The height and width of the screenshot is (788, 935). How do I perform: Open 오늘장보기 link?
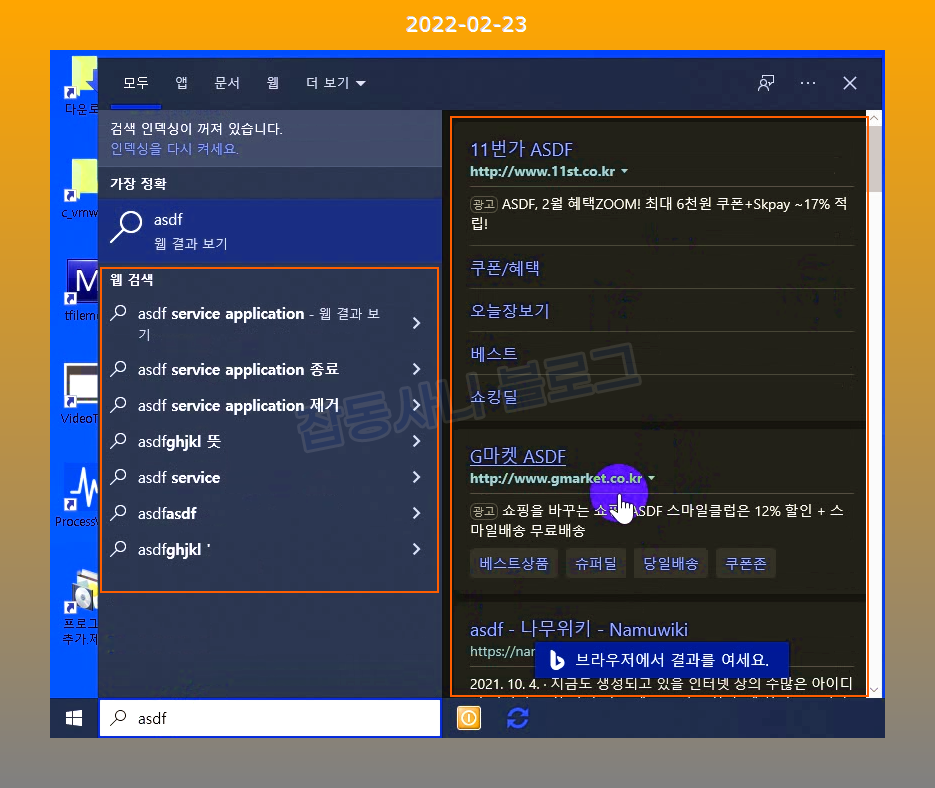[x=509, y=311]
